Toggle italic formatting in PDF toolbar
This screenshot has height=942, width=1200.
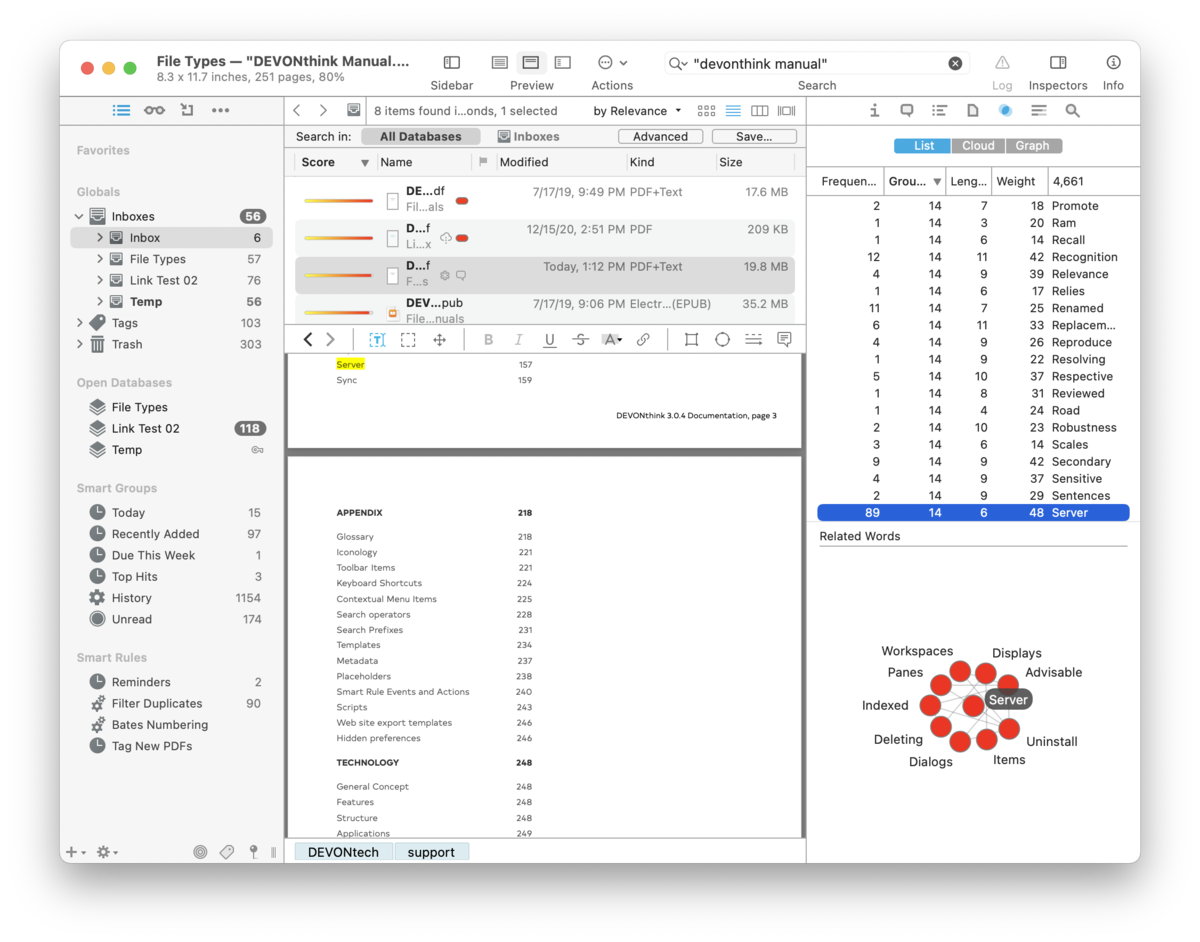518,340
